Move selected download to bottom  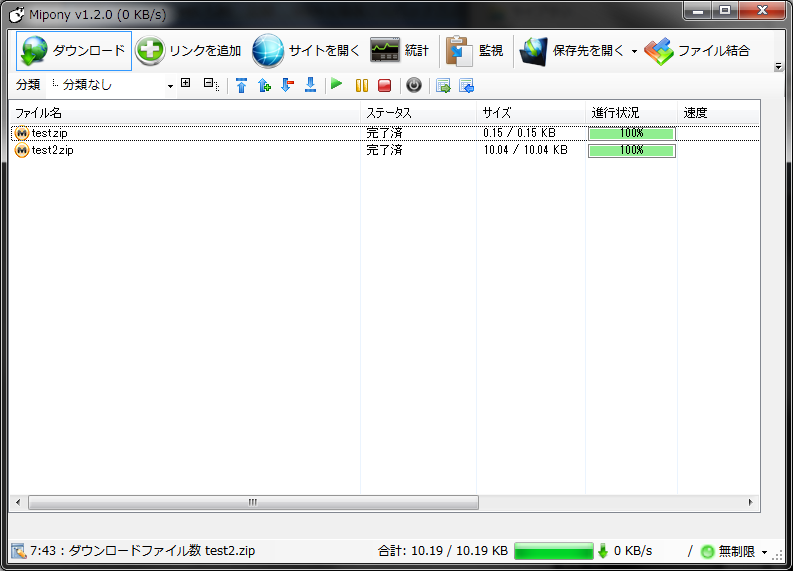[311, 85]
